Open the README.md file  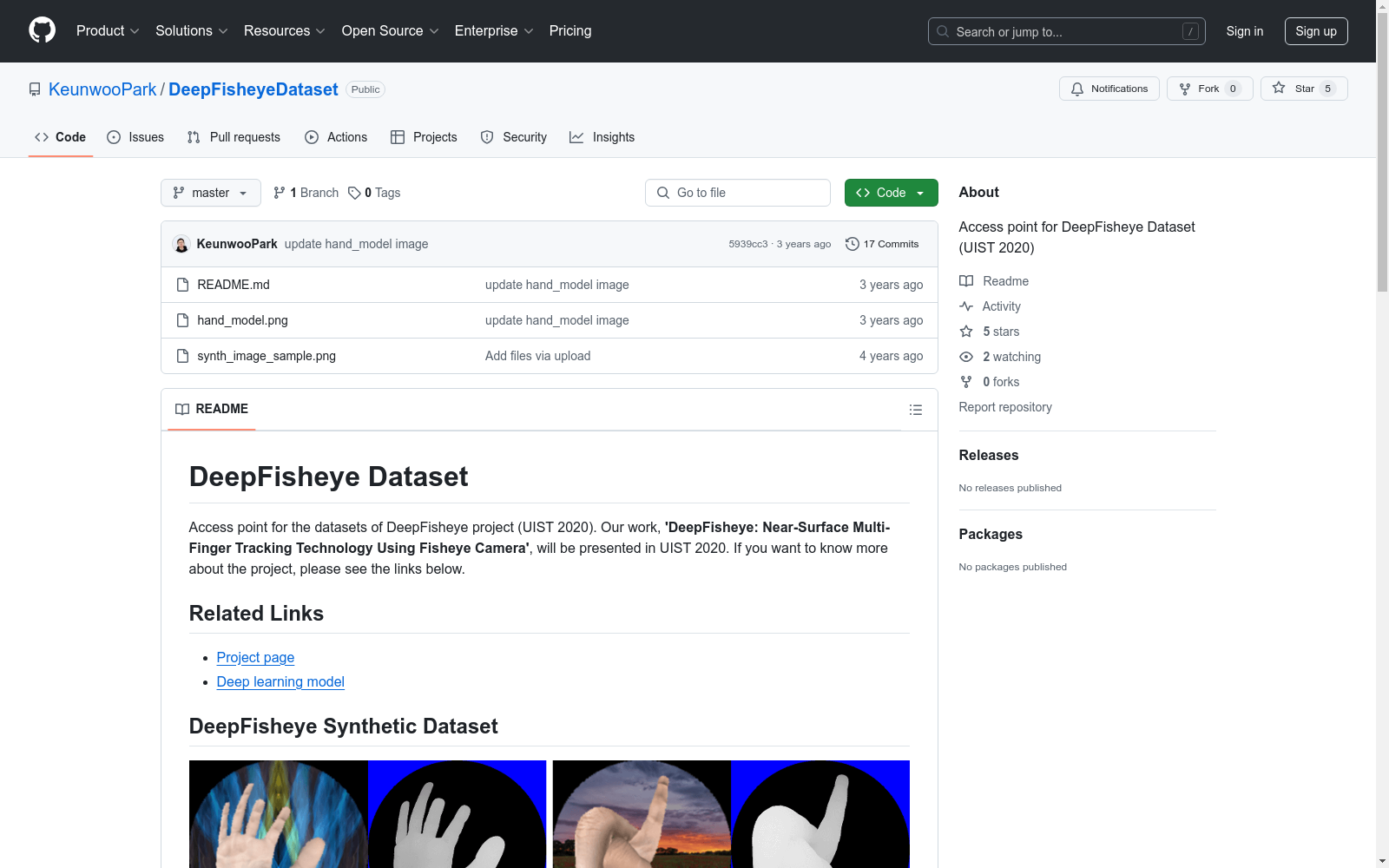coord(234,285)
